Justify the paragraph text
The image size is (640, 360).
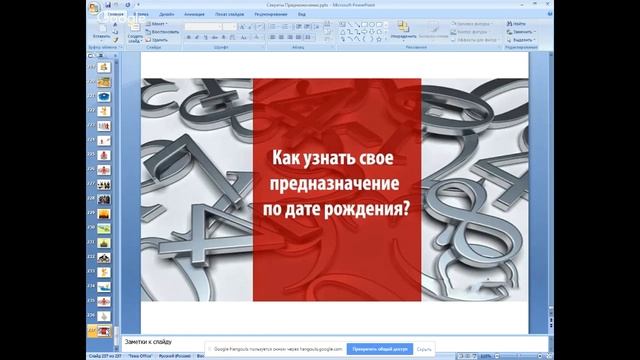tap(298, 37)
